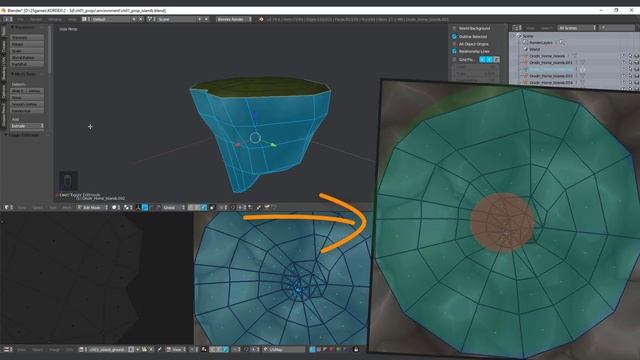The image size is (640, 360).
Task: Pin the image in the UV editor header
Action: click(160, 349)
